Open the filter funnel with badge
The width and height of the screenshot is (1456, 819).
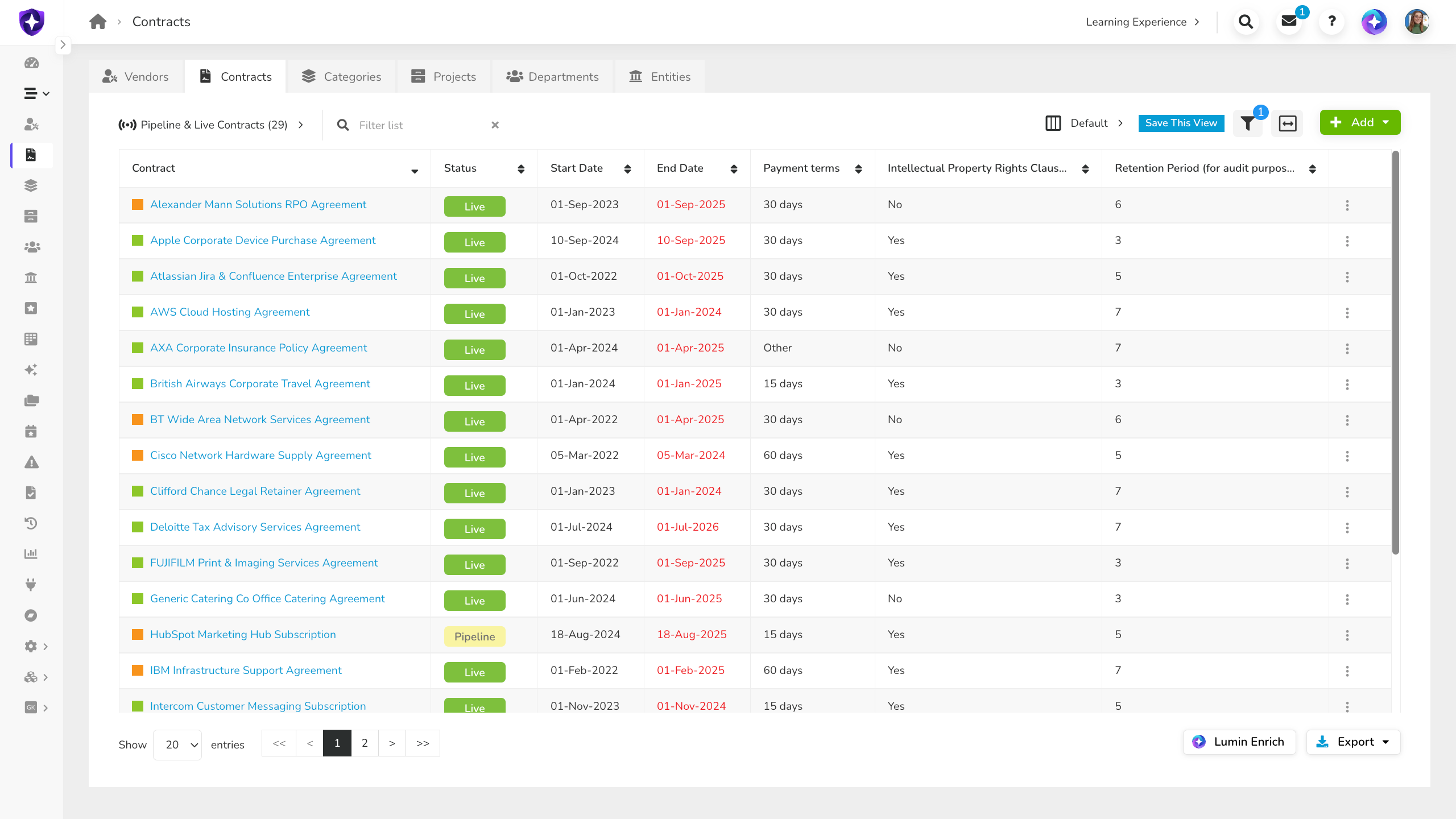click(x=1248, y=123)
